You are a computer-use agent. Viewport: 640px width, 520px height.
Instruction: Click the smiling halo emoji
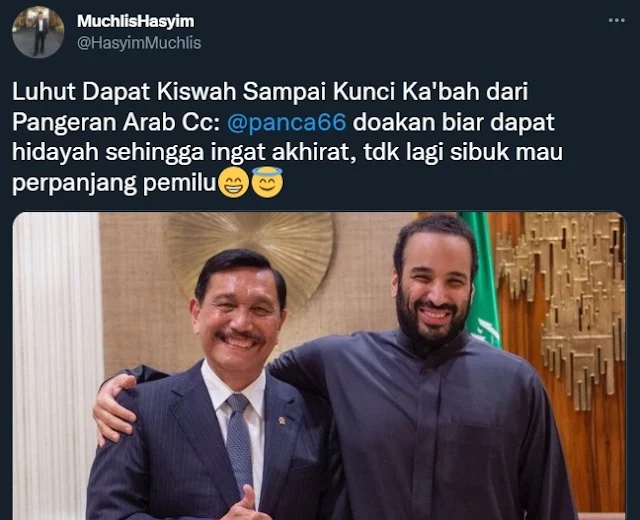click(x=267, y=182)
